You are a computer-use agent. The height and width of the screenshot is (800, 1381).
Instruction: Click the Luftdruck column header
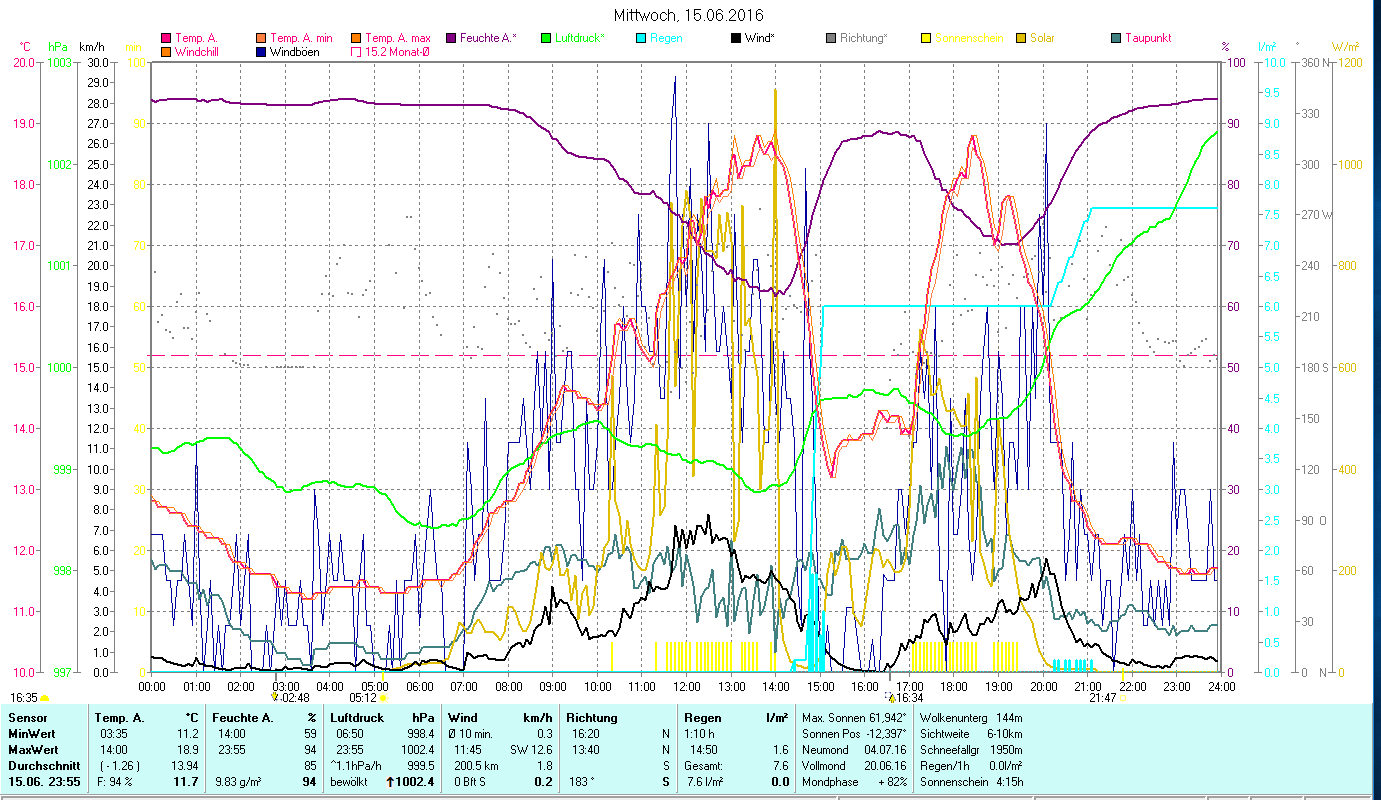[356, 718]
